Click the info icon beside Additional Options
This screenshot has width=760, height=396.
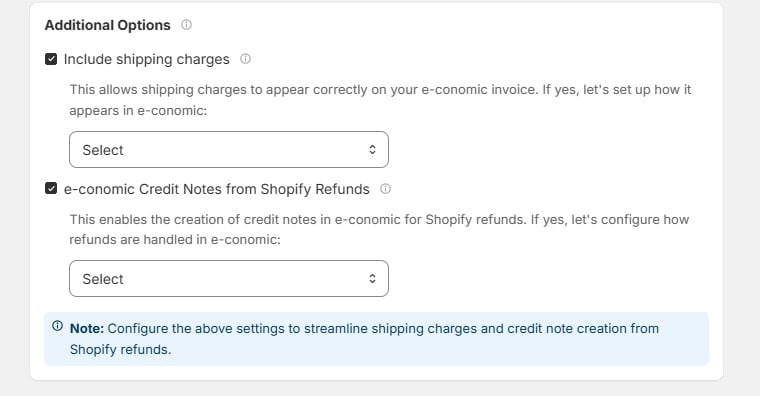[186, 25]
